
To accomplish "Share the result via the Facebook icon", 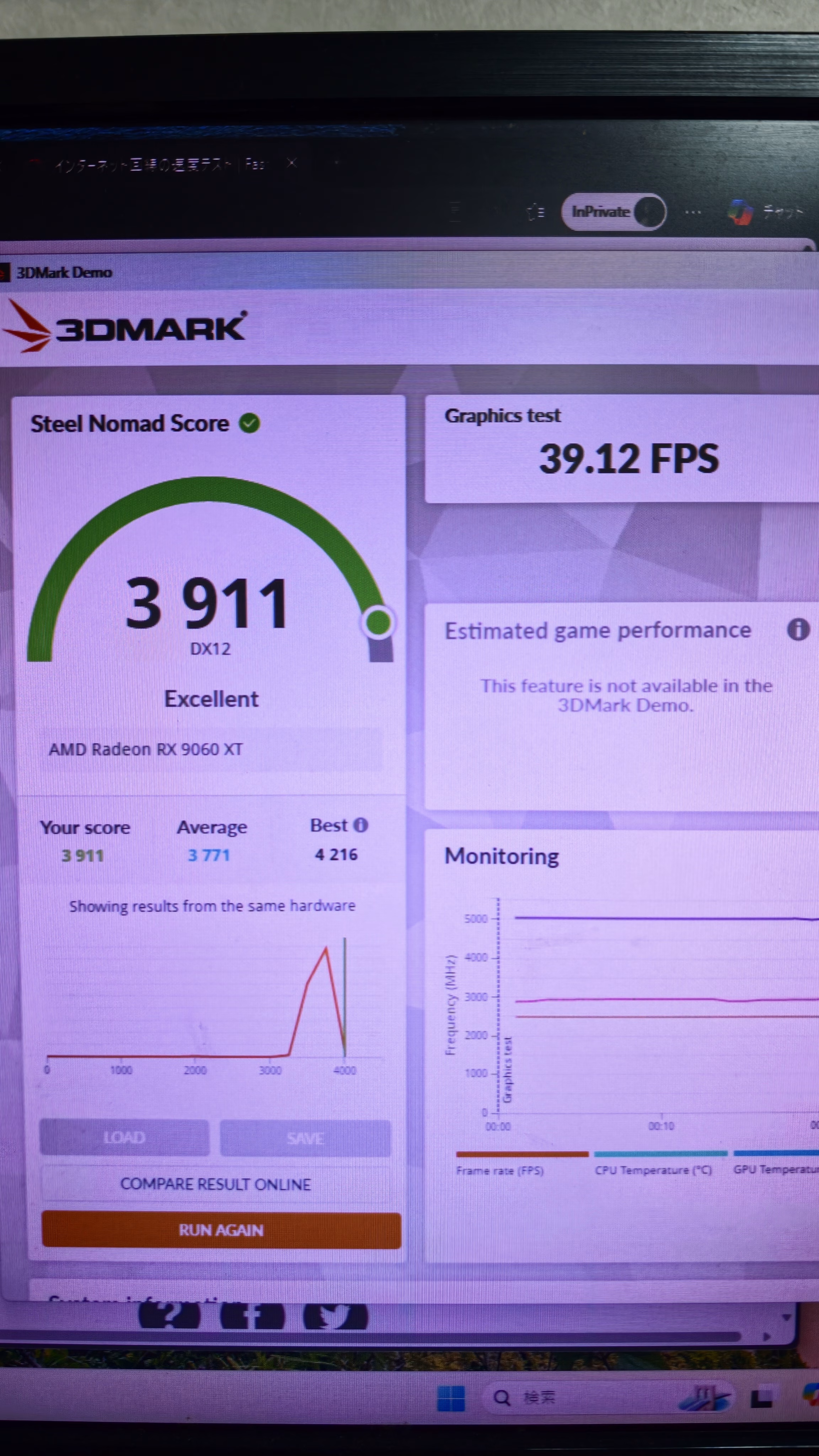I will click(x=252, y=1316).
